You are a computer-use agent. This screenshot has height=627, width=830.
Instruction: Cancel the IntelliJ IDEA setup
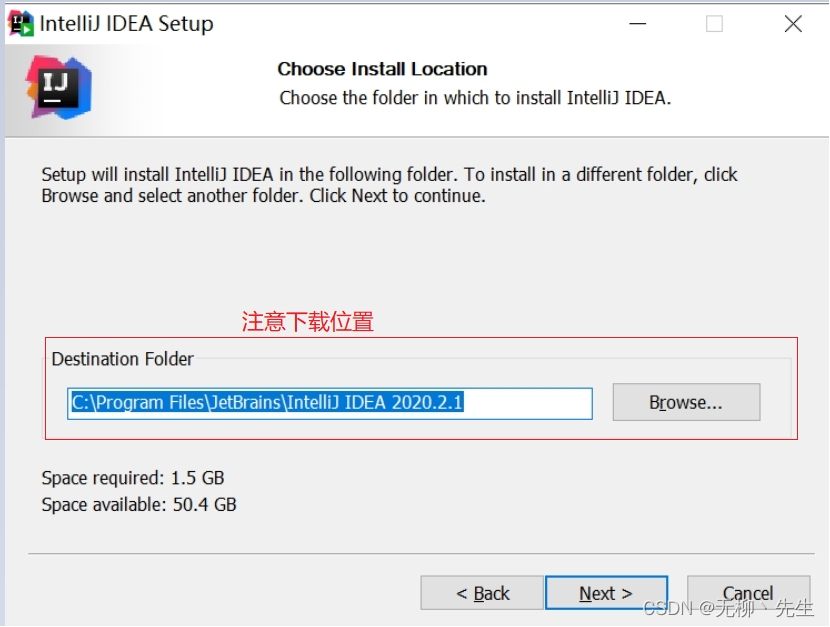coord(747,593)
